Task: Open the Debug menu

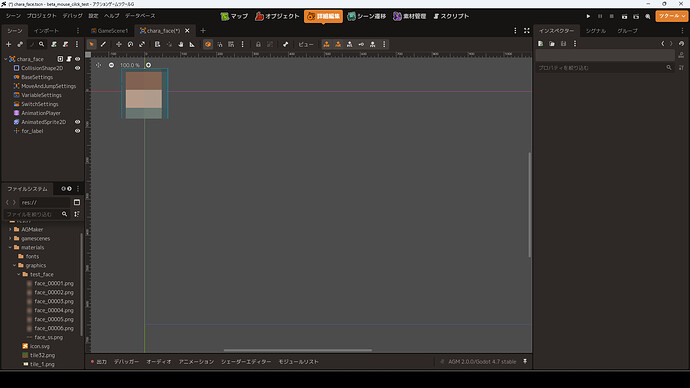Action: click(72, 16)
